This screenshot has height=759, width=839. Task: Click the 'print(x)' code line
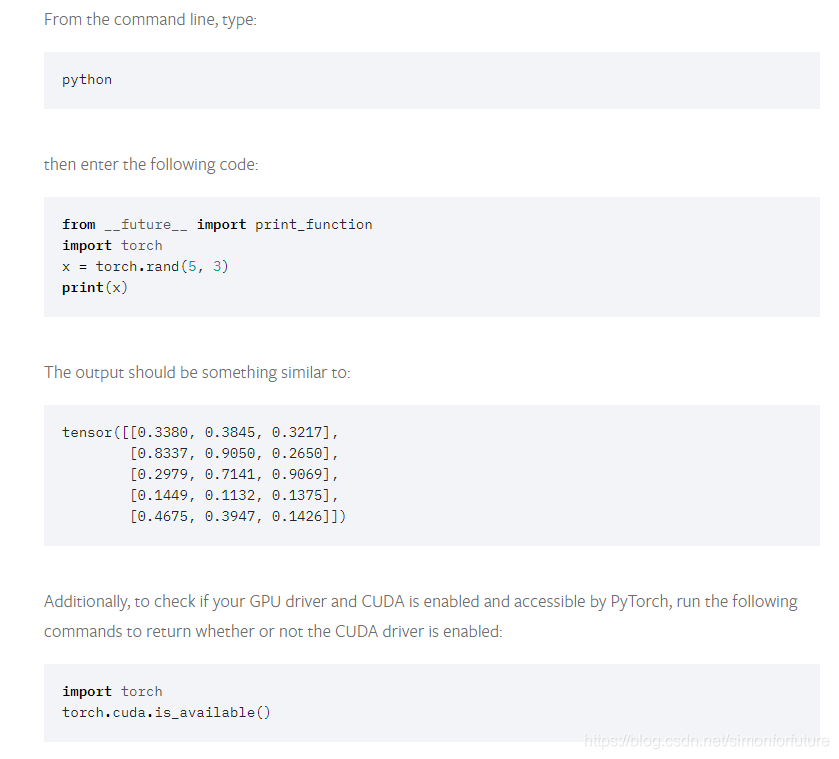coord(95,287)
